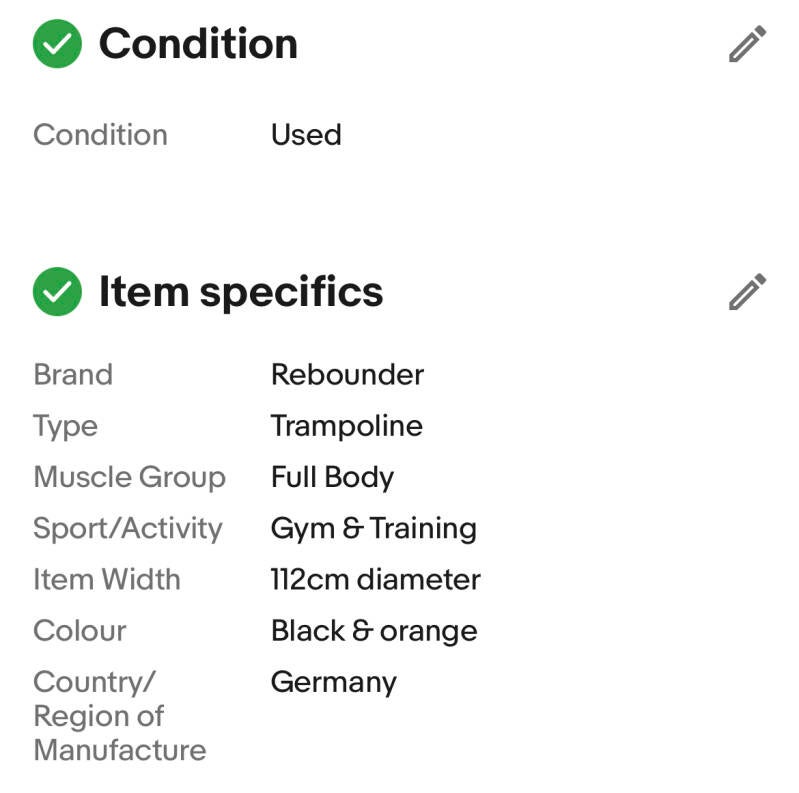Tap the Full Body muscle group value

(332, 477)
